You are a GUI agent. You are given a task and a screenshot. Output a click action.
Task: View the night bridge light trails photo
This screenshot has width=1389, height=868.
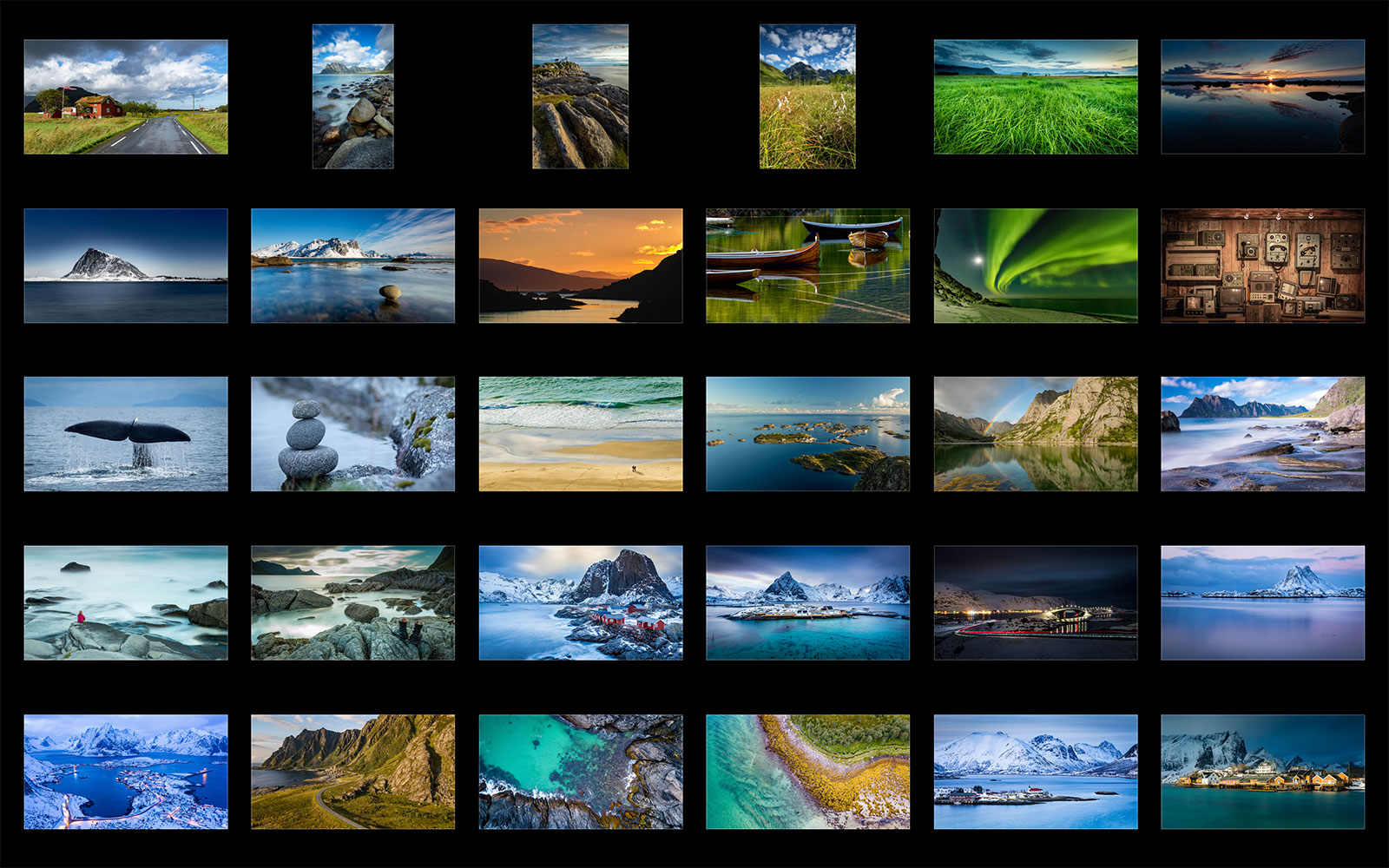(x=1035, y=602)
